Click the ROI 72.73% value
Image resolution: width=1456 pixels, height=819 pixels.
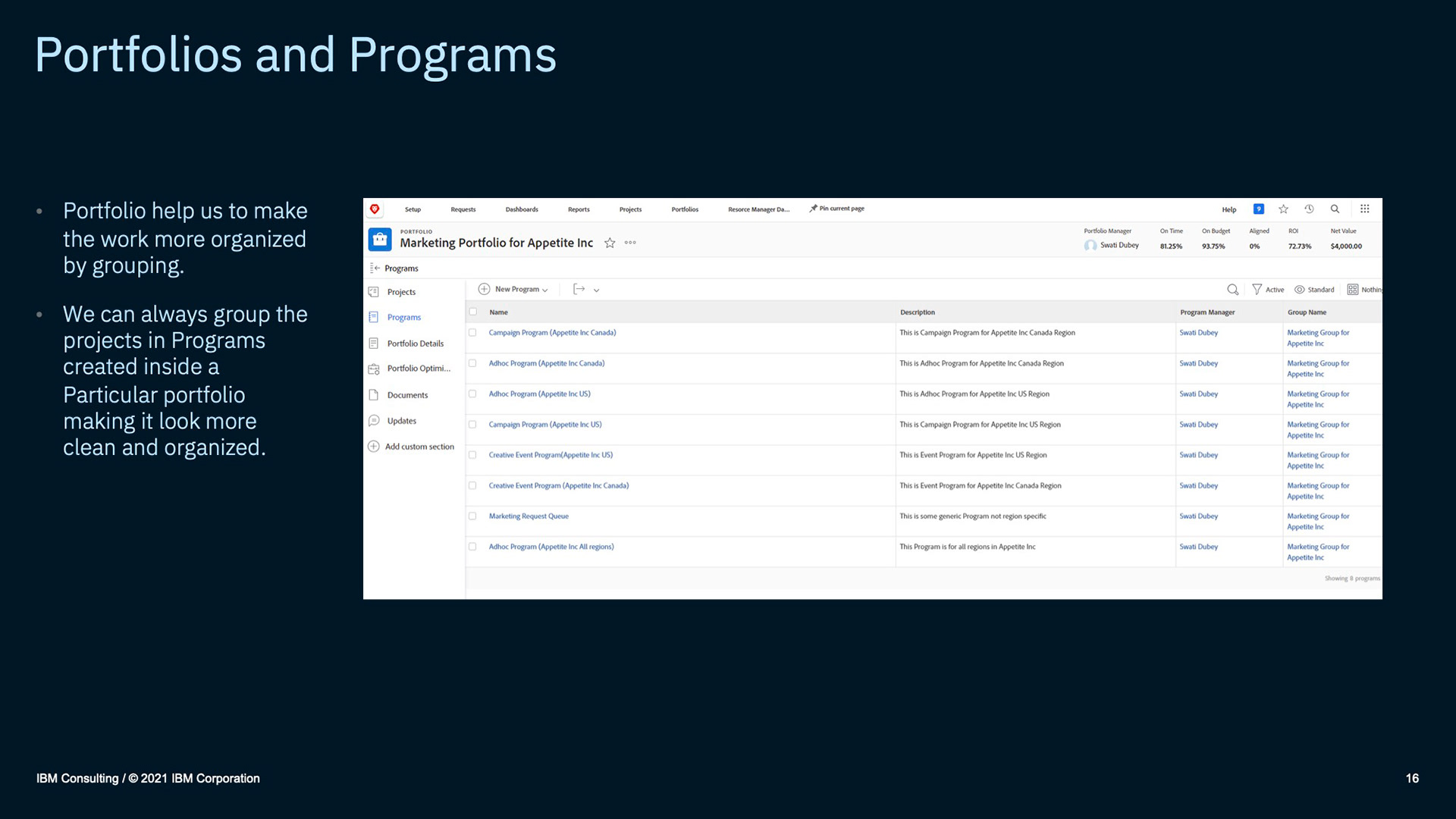pos(1300,246)
